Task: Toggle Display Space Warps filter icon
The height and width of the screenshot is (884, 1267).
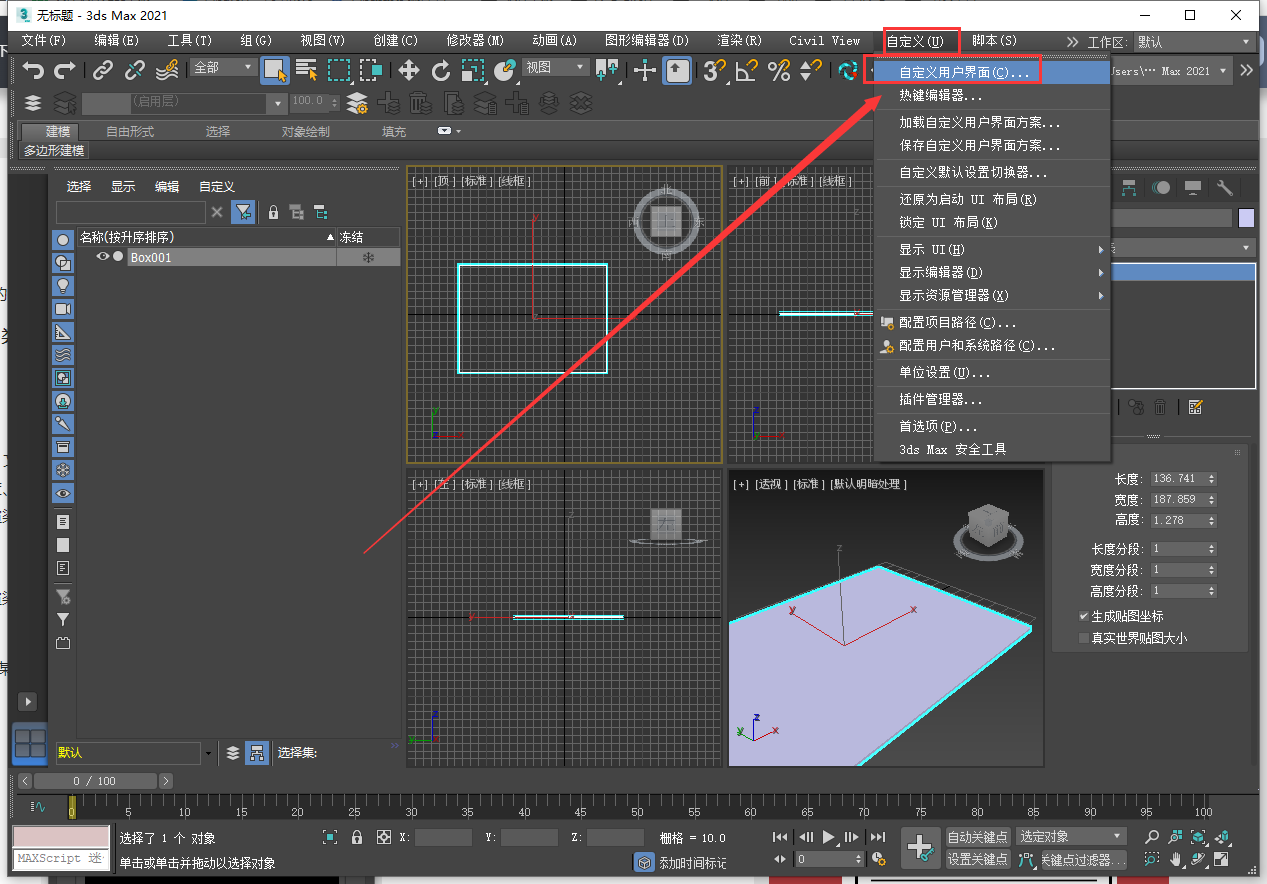Action: [63, 355]
